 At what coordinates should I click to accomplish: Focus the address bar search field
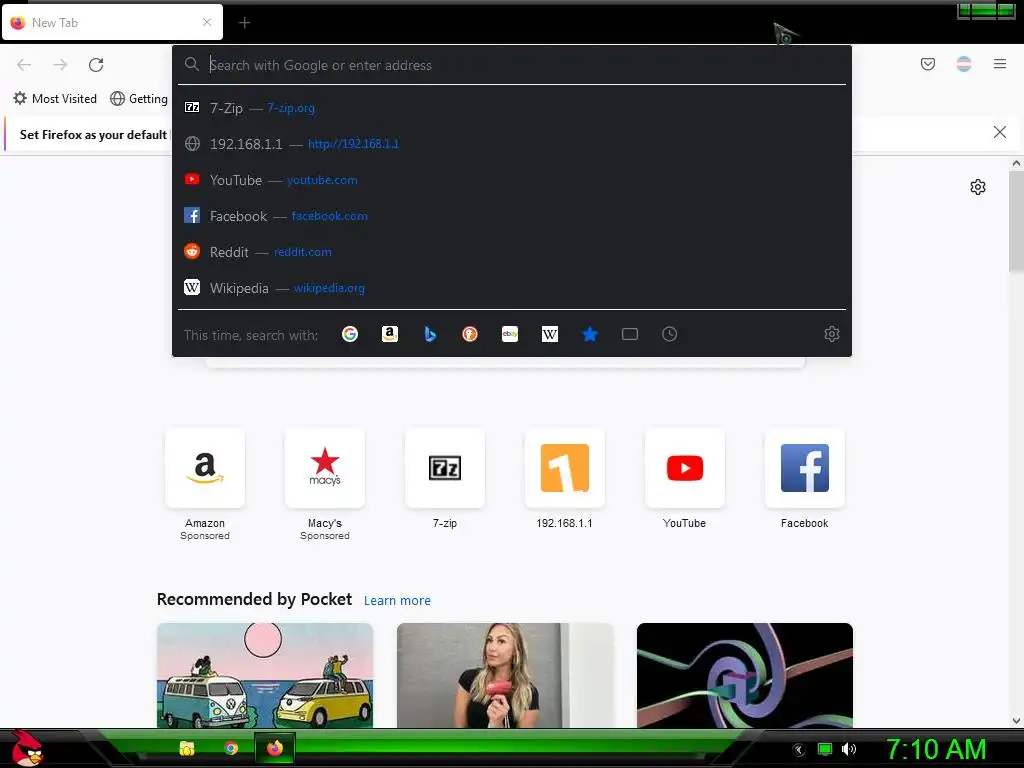[512, 65]
